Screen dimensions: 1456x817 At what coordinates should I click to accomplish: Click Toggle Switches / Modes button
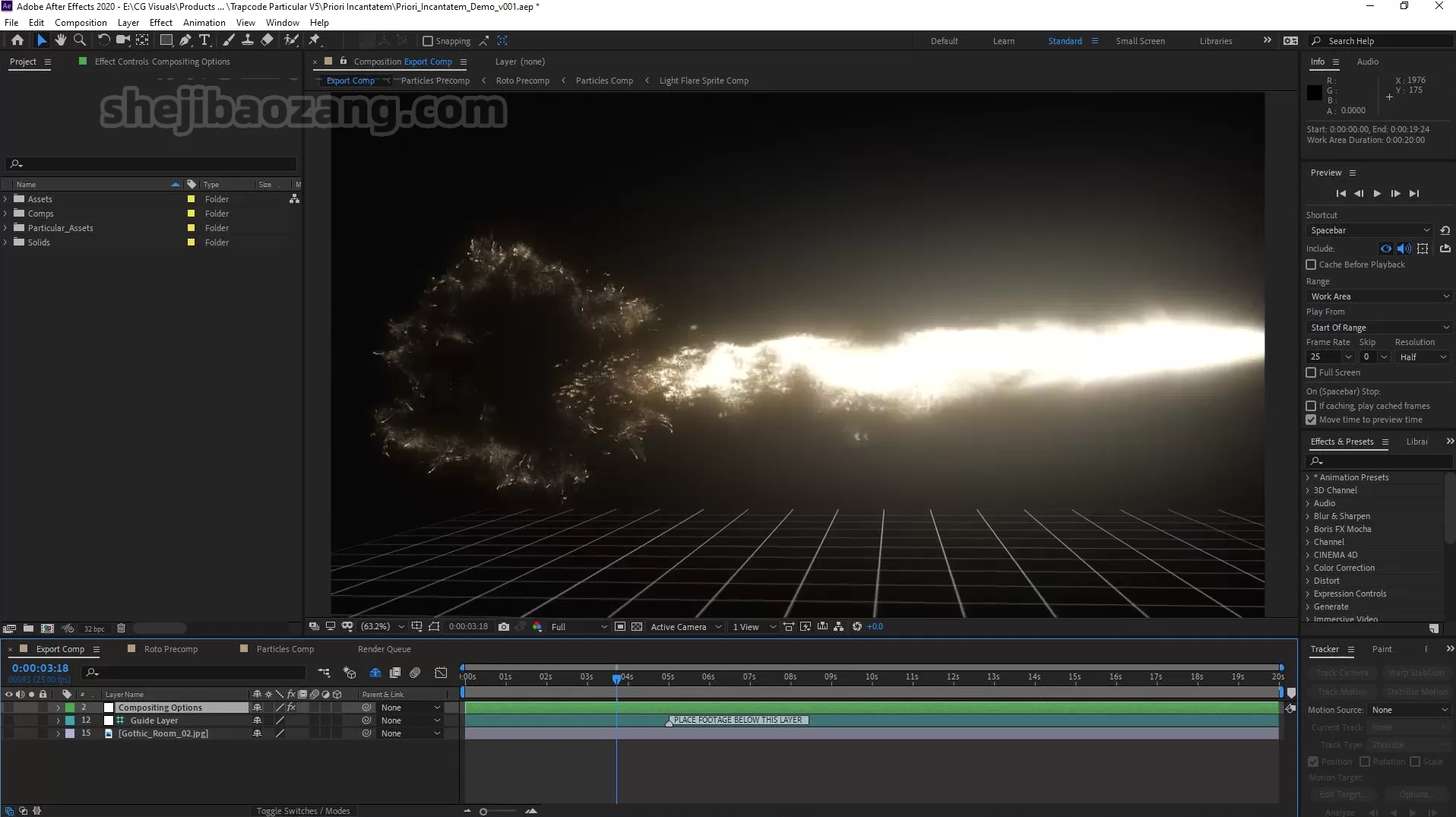pos(303,811)
